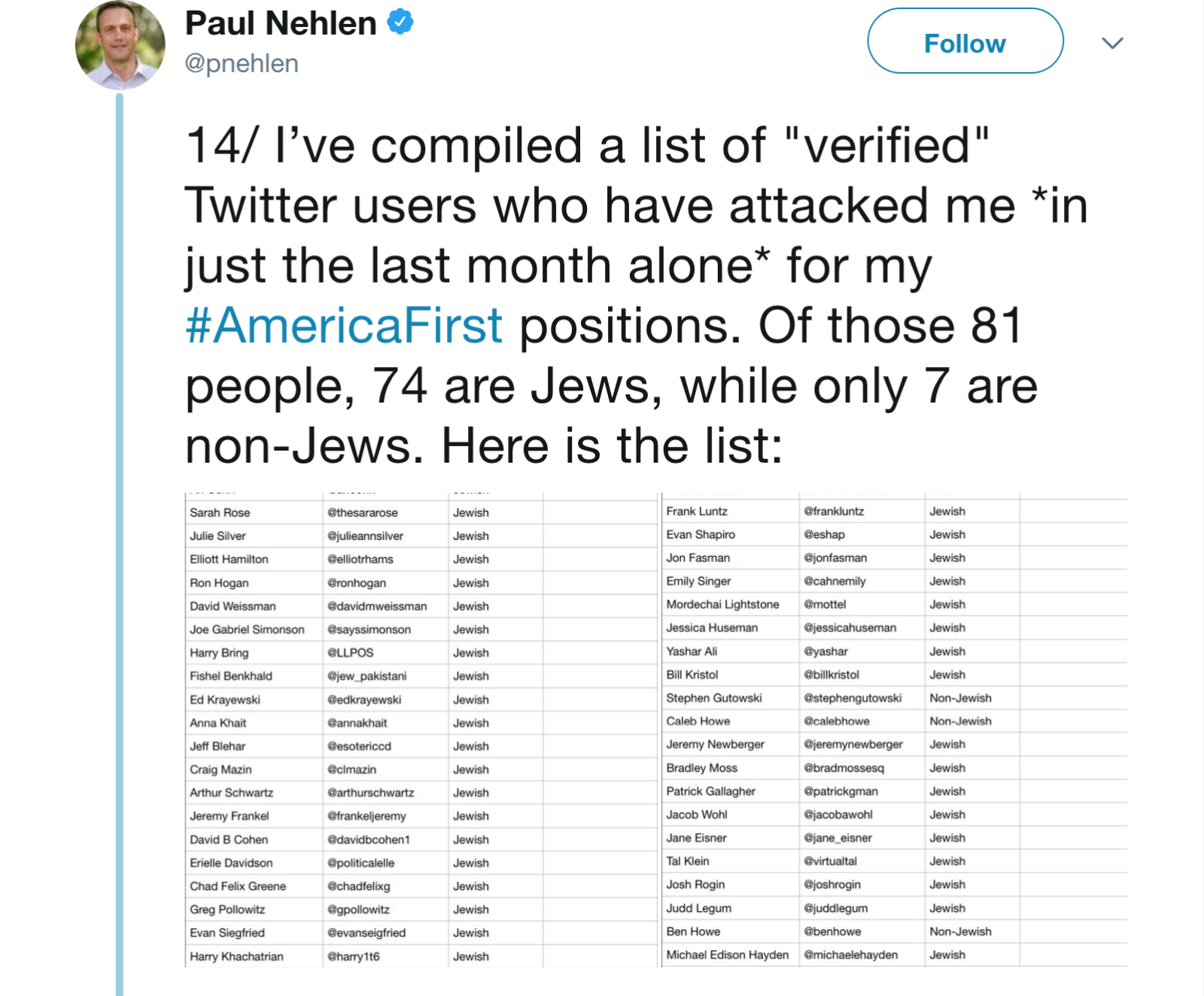Click the @thesararose cell in left image
This screenshot has width=1204, height=996.
[362, 512]
